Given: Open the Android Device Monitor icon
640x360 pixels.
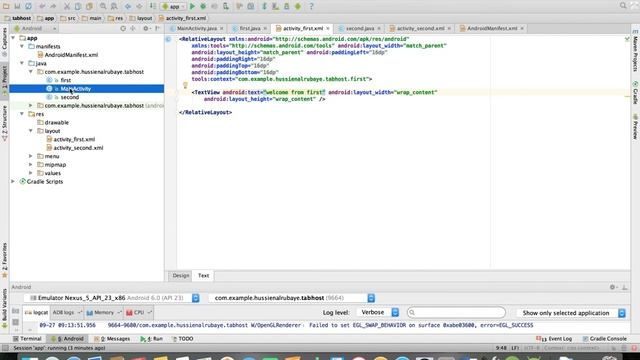Looking at the screenshot, I should (298, 6).
